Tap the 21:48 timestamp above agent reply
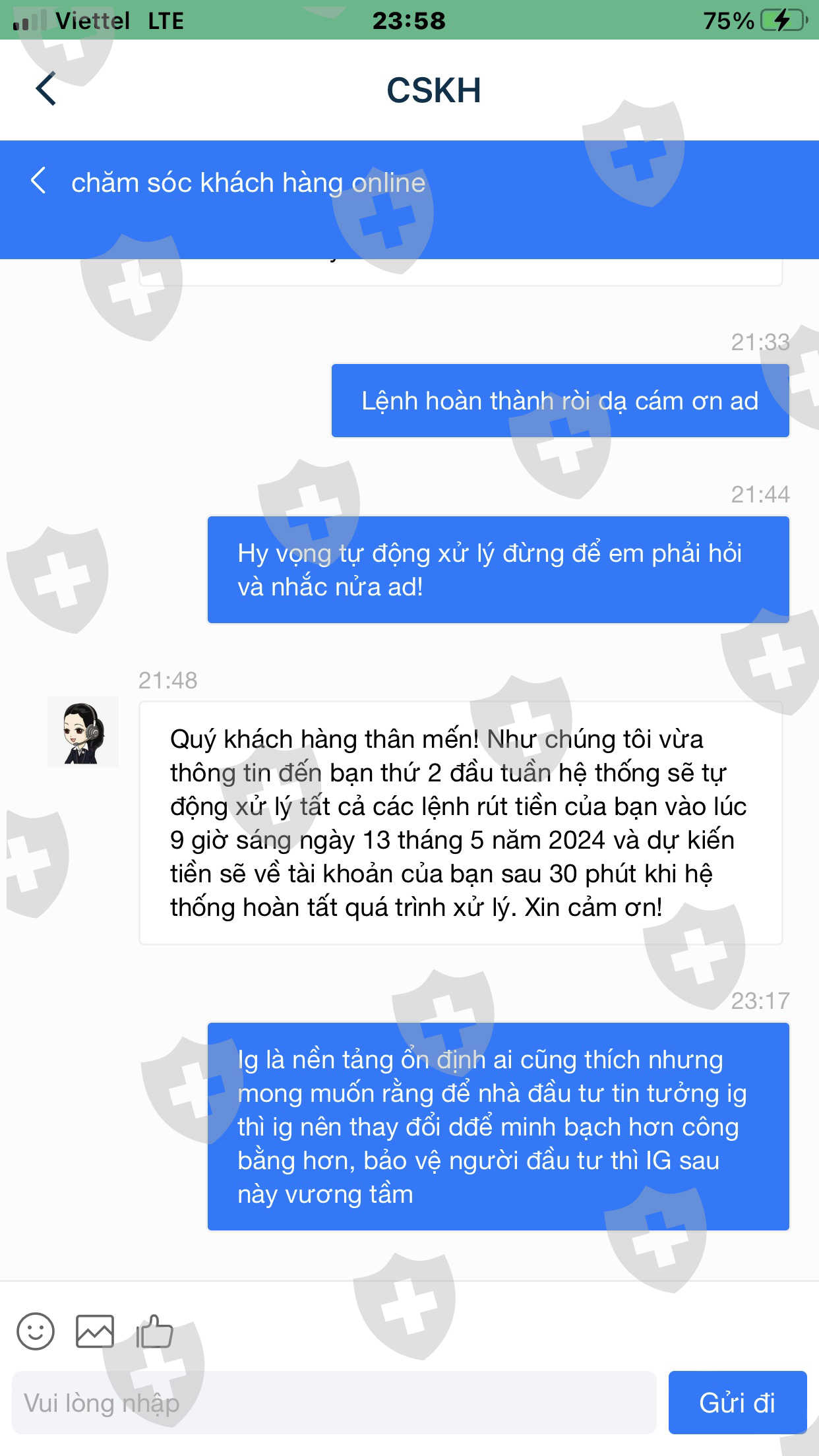Viewport: 819px width, 1456px height. click(x=167, y=680)
